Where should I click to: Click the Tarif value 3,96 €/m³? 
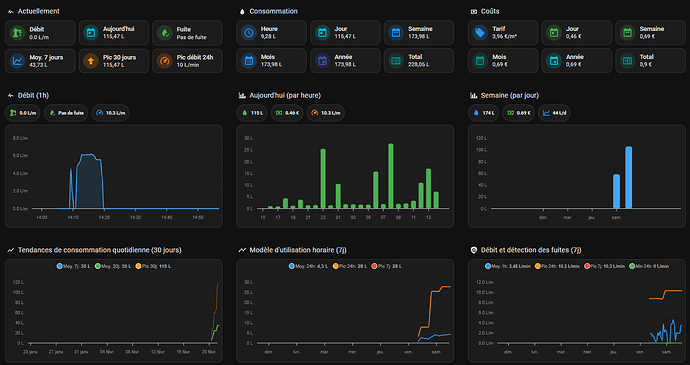[x=505, y=37]
